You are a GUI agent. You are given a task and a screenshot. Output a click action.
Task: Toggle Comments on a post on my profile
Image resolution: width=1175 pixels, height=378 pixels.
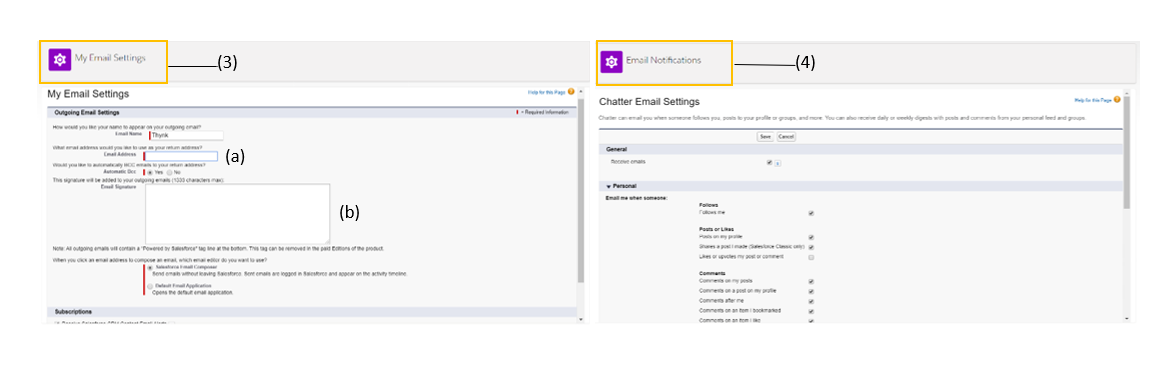(x=811, y=292)
